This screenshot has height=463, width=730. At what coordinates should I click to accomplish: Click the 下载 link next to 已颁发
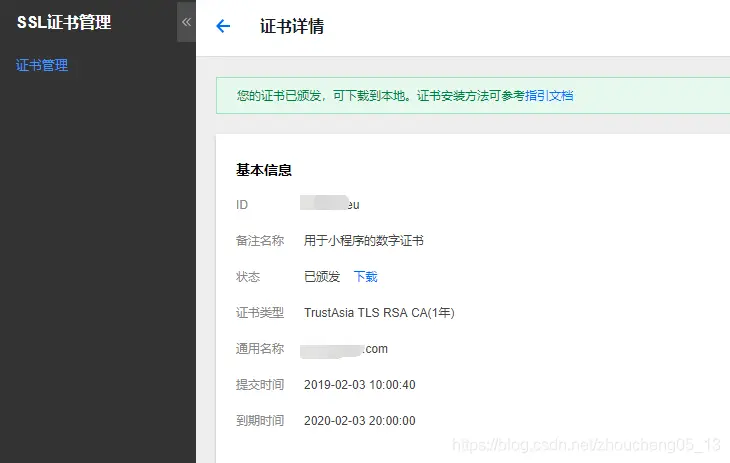[365, 277]
